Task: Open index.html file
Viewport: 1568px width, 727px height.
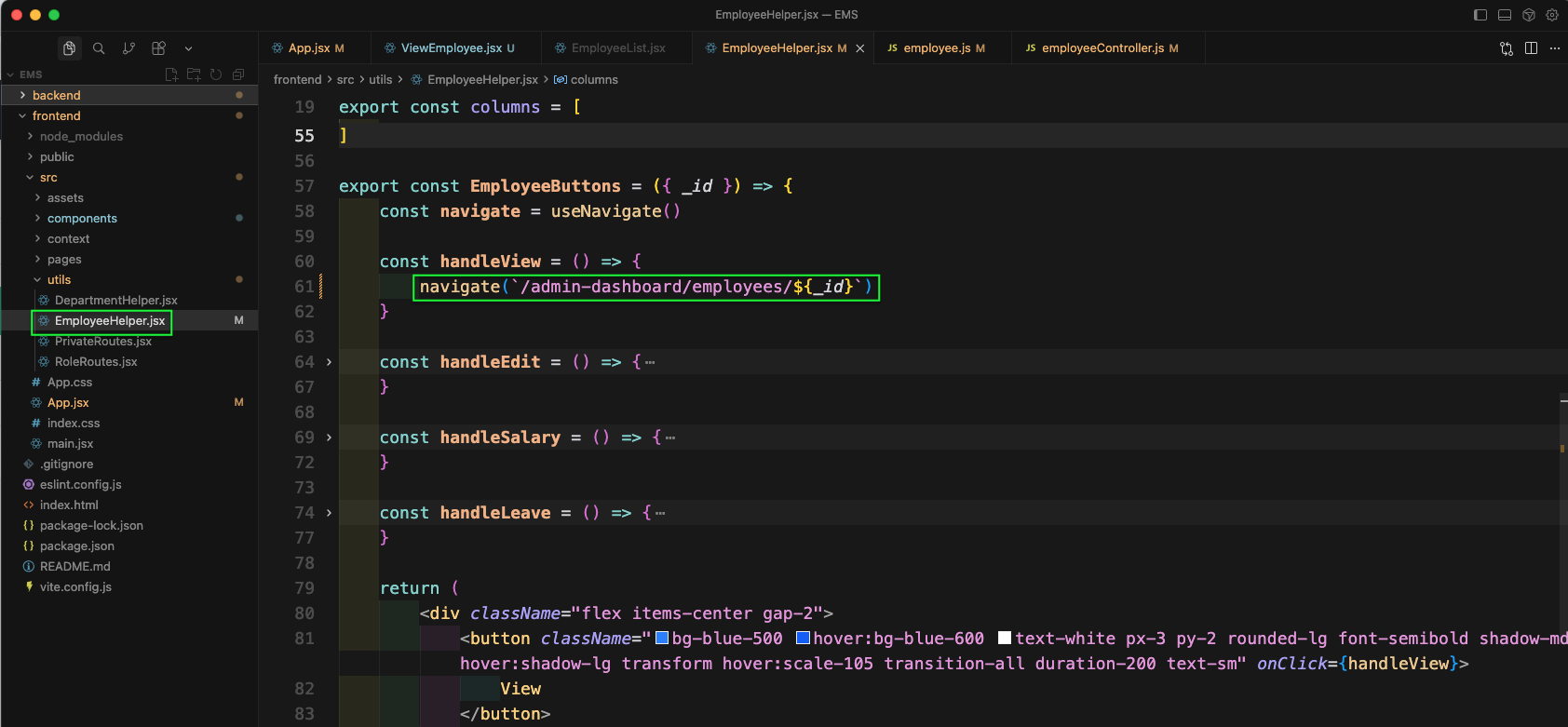Action: pos(128,505)
